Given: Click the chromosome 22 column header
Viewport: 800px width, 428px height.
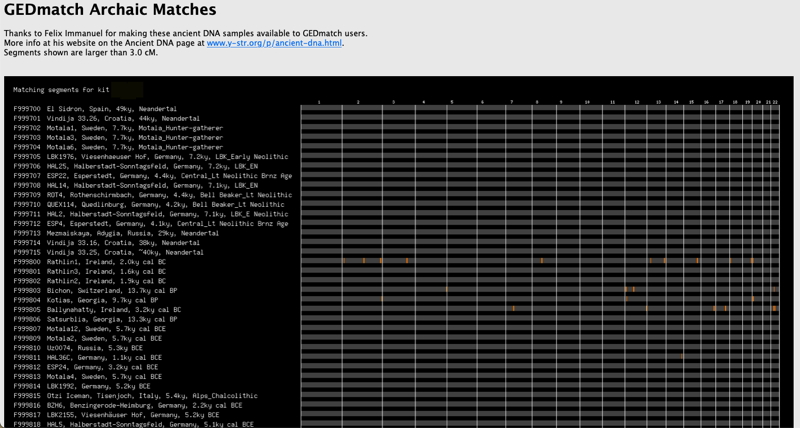Looking at the screenshot, I should (775, 102).
